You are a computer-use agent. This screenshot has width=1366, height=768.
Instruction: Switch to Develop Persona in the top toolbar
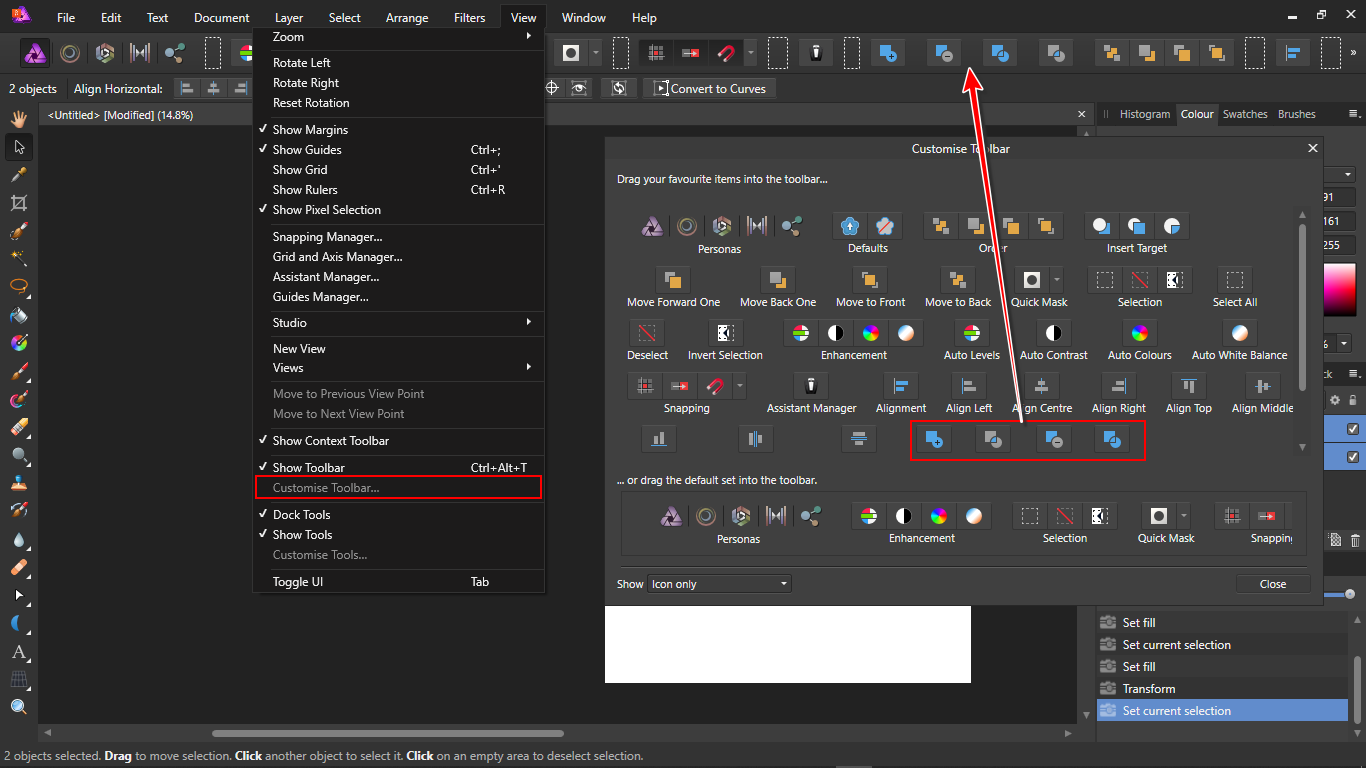(105, 53)
